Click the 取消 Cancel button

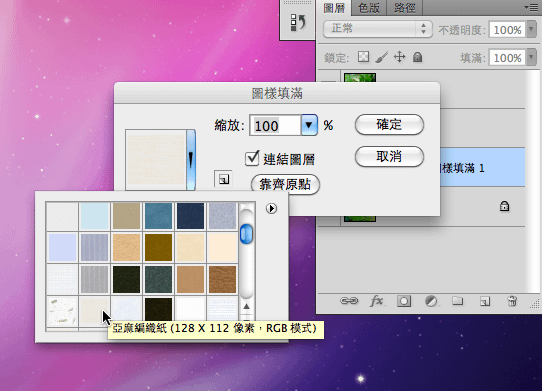coord(389,157)
